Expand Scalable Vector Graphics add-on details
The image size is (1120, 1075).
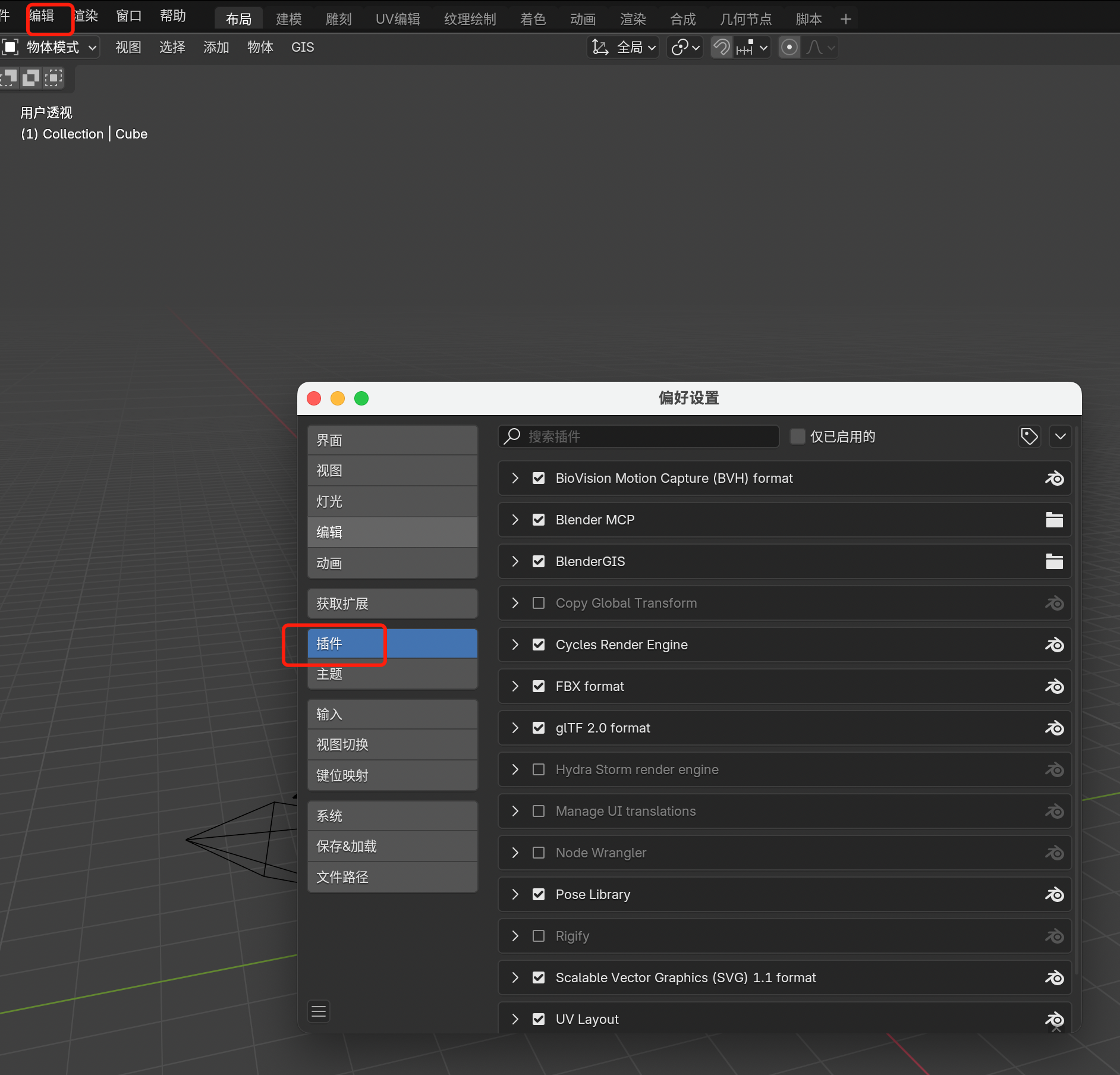tap(515, 977)
